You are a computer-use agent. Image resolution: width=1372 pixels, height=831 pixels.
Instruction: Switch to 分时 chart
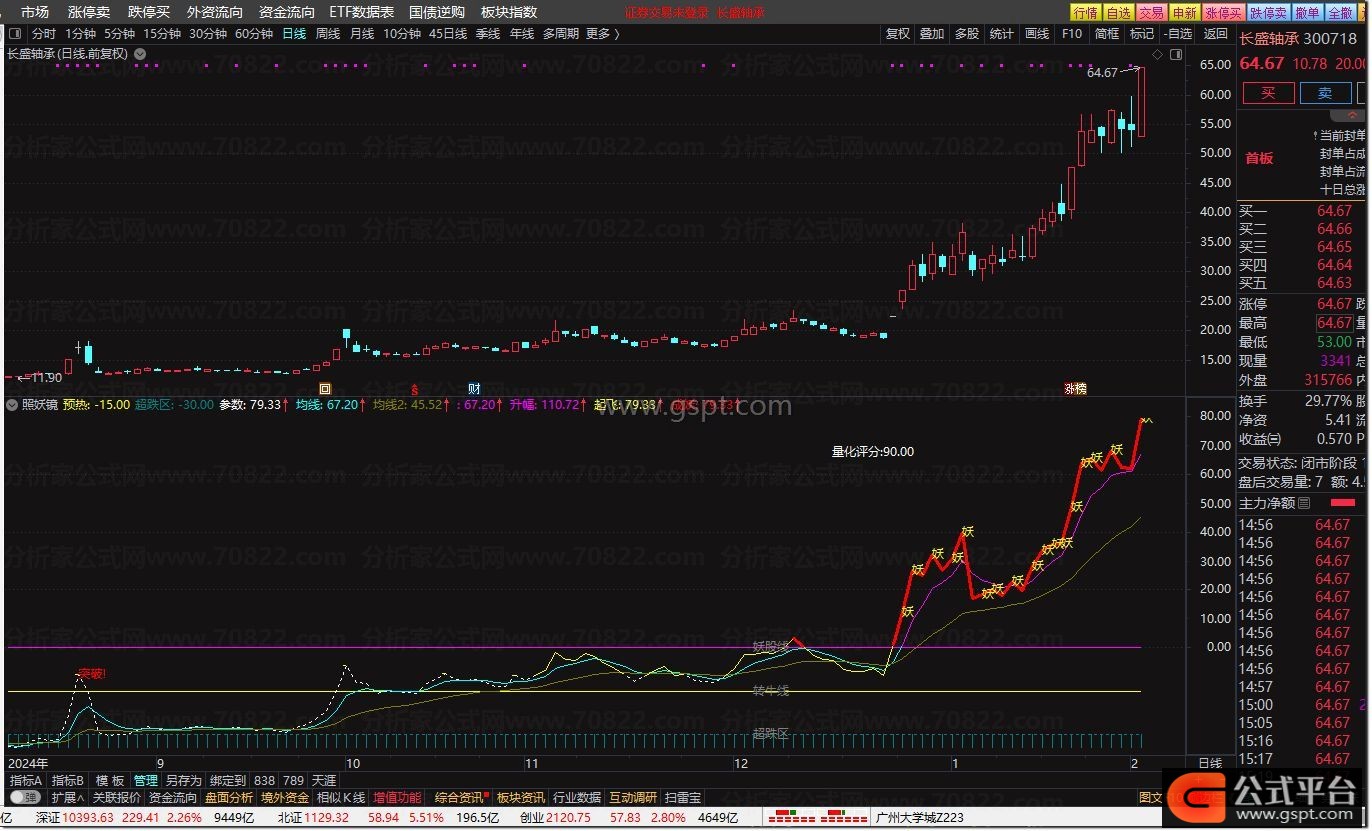(44, 34)
